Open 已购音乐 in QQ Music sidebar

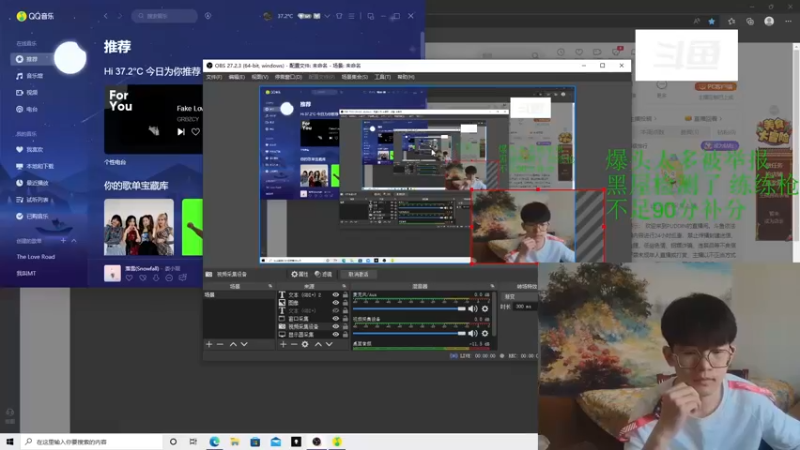(x=32, y=216)
